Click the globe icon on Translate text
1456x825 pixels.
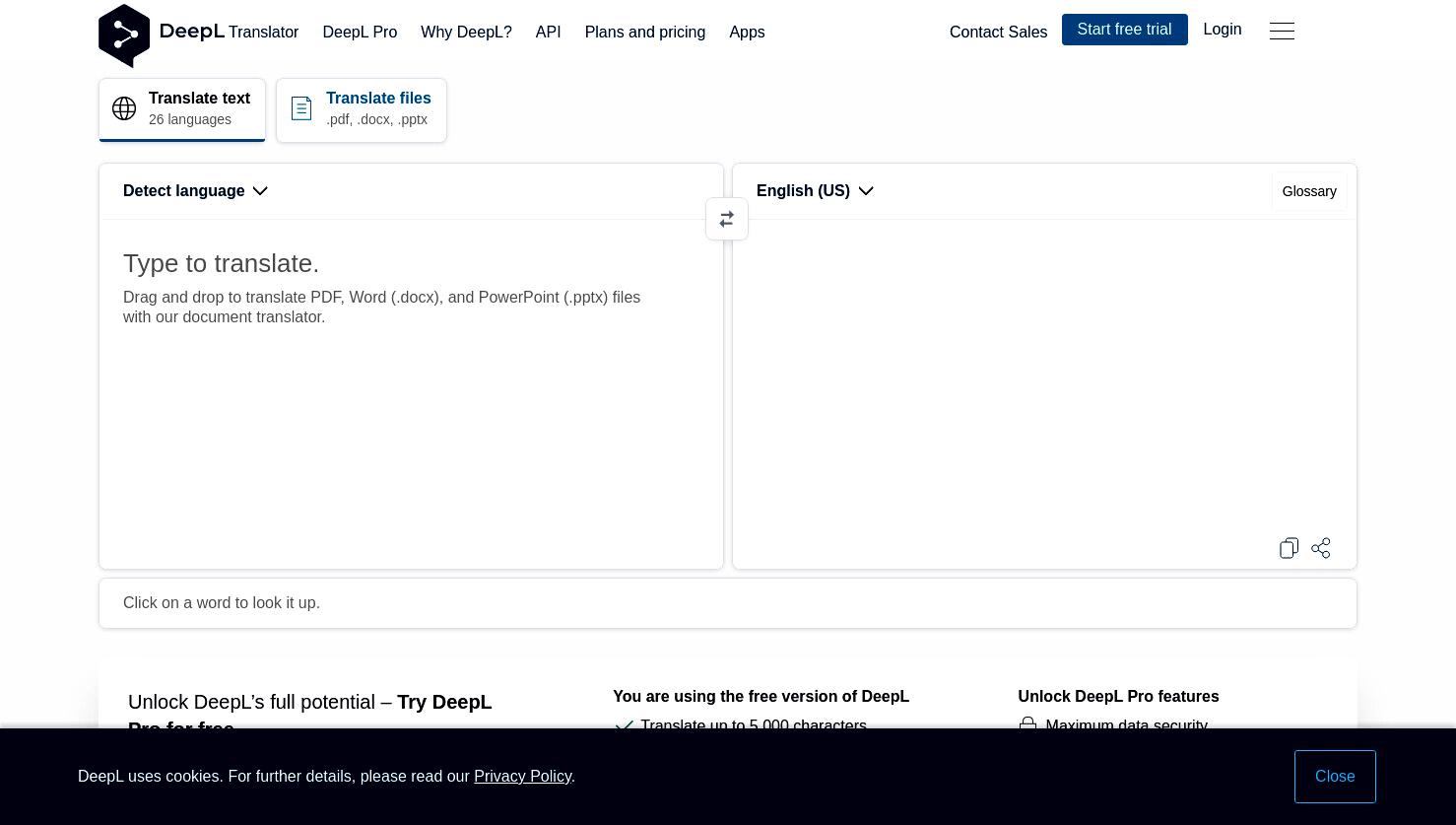[124, 108]
